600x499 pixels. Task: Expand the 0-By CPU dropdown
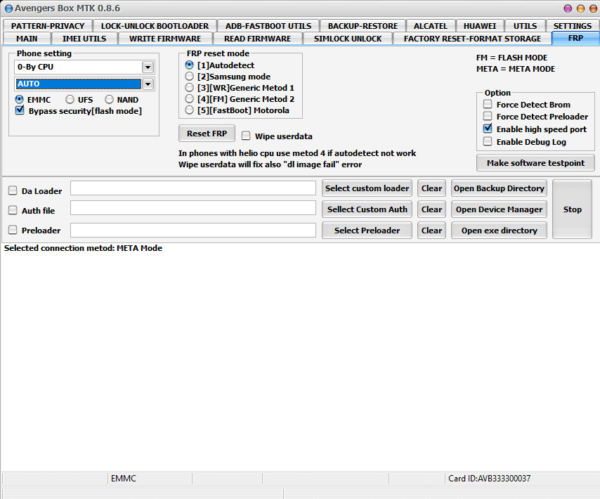coord(148,67)
